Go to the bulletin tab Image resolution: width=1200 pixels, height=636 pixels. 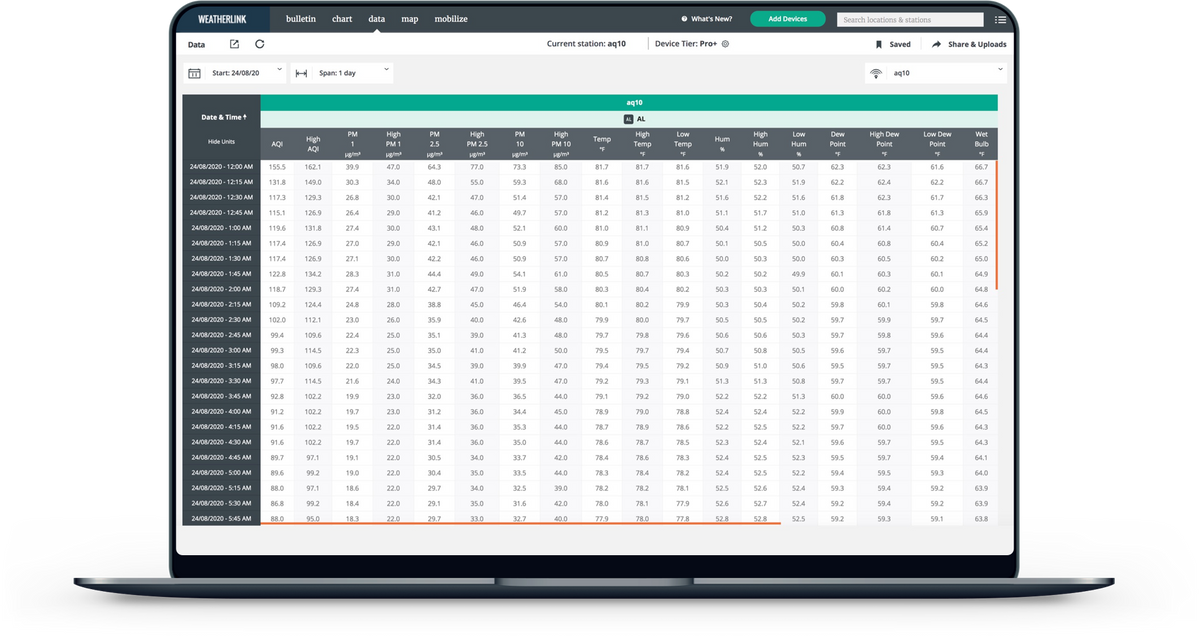pos(300,19)
